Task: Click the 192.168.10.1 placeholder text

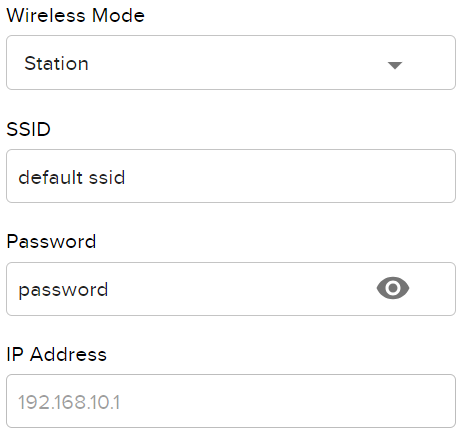Action: (x=69, y=402)
